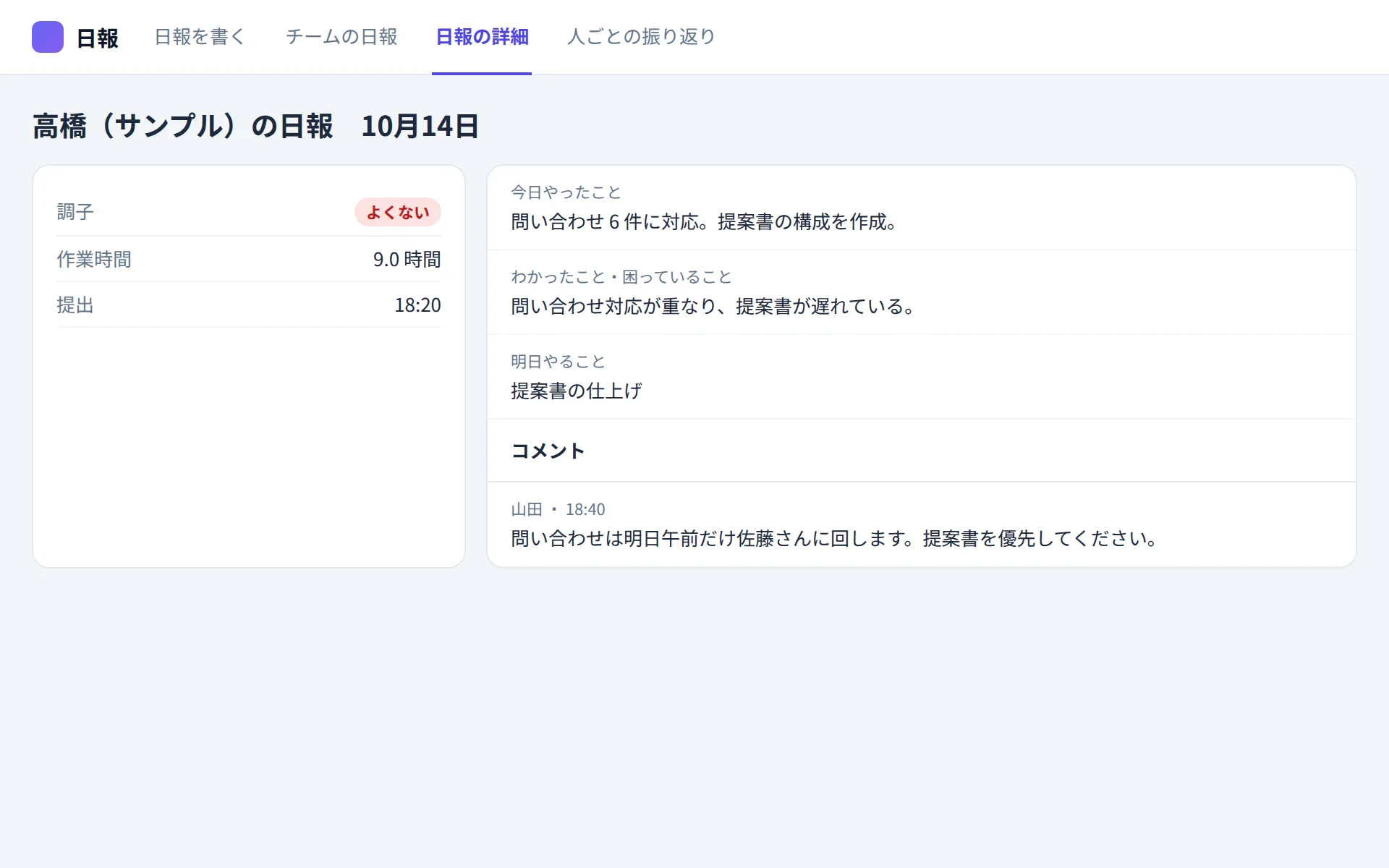Click the 提出 label
Image resolution: width=1389 pixels, height=868 pixels.
75,305
